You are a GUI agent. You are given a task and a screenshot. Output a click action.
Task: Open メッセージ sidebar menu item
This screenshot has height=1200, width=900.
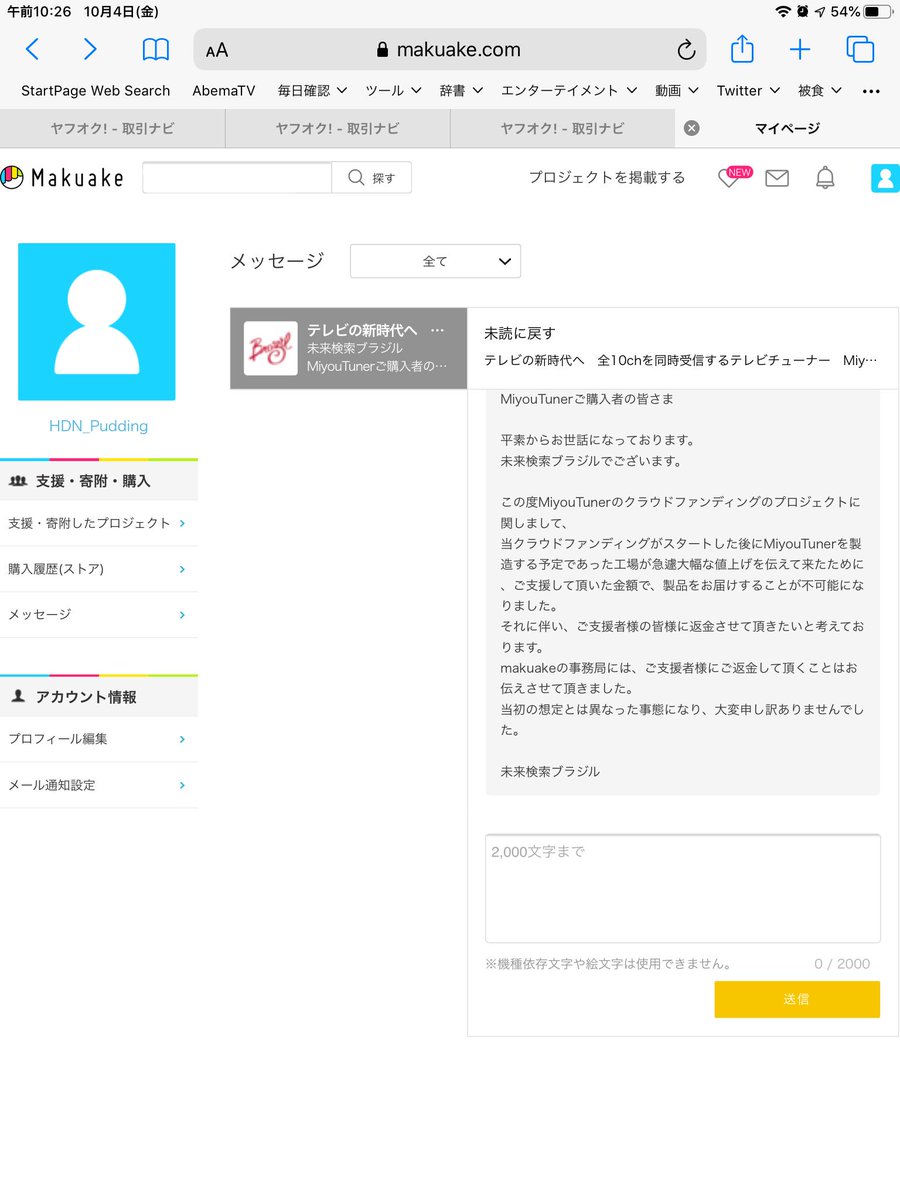click(98, 615)
